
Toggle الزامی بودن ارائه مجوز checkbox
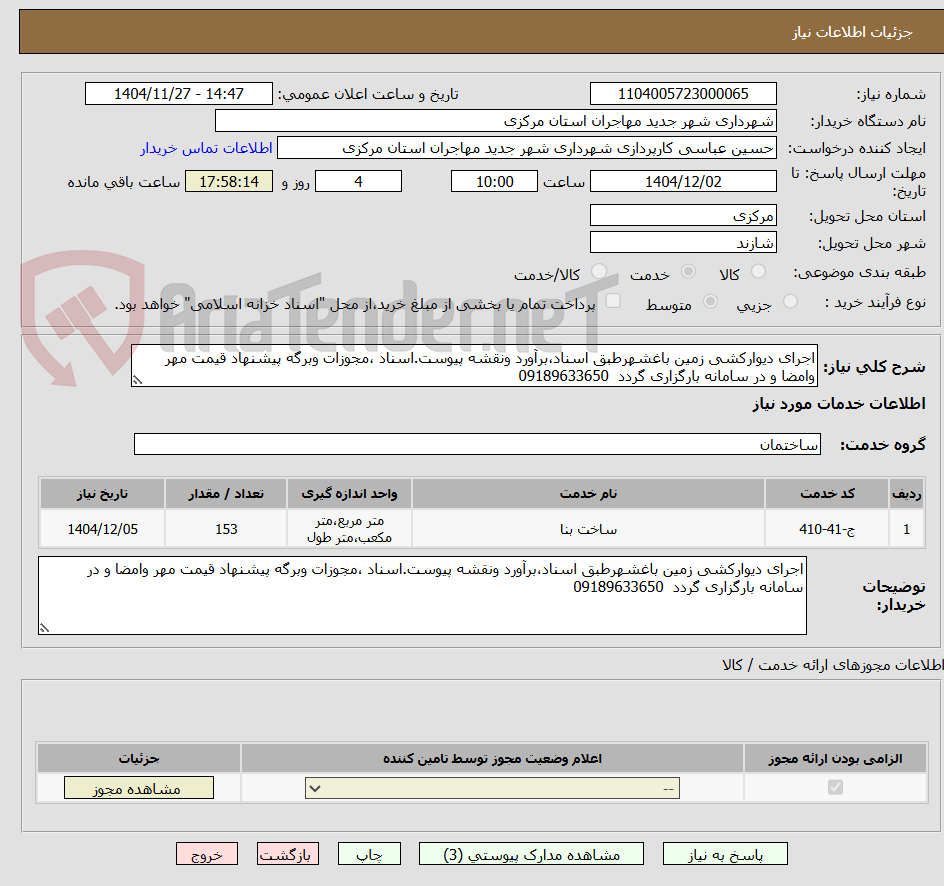tap(835, 787)
